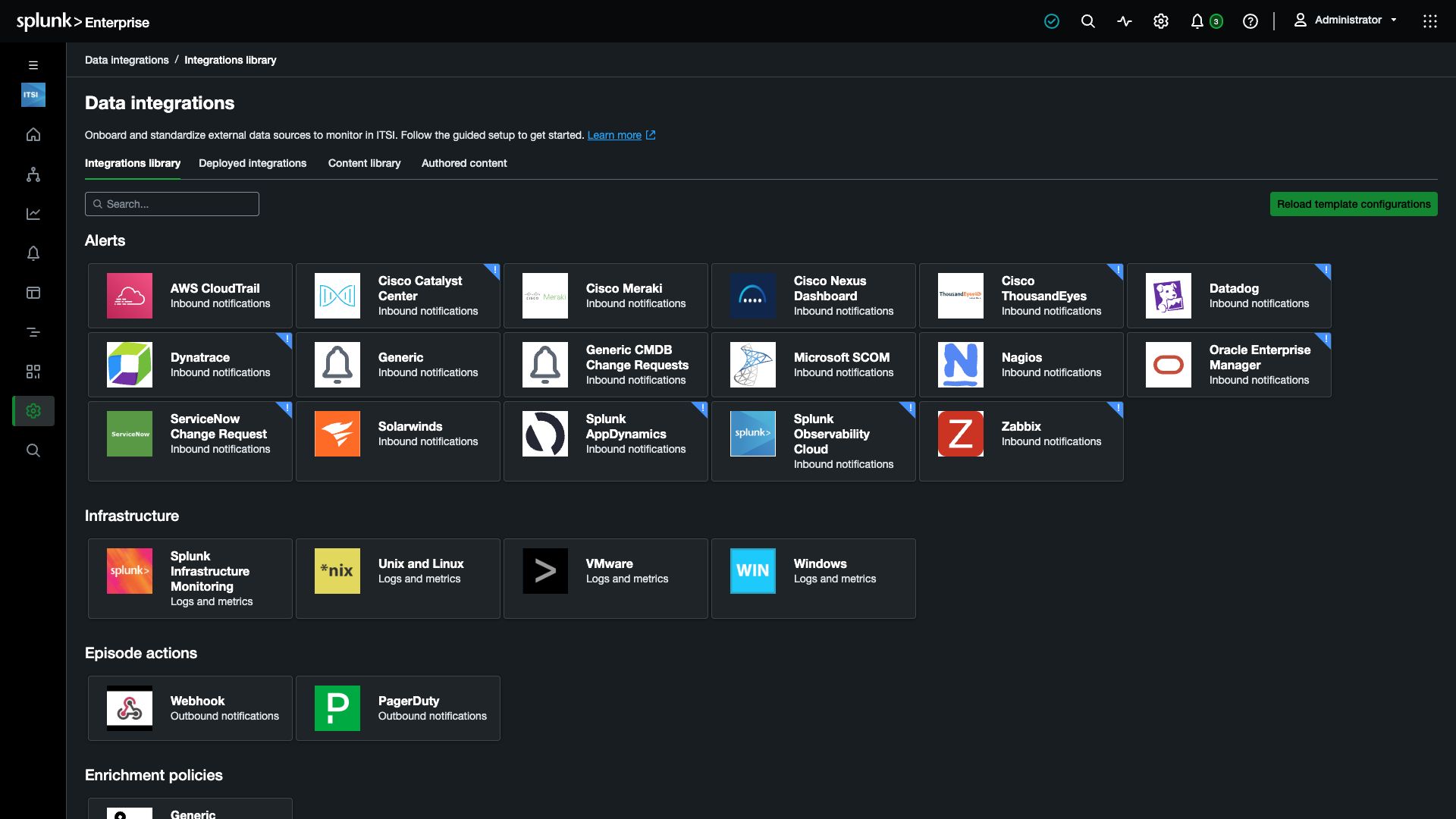This screenshot has height=819, width=1456.
Task: Click the Nagios N logo
Action: [961, 365]
